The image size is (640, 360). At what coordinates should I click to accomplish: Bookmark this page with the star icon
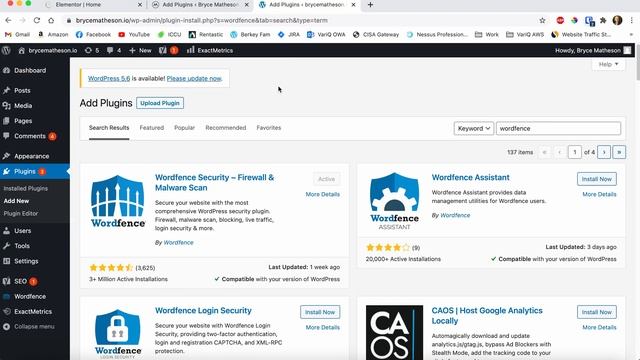point(542,20)
